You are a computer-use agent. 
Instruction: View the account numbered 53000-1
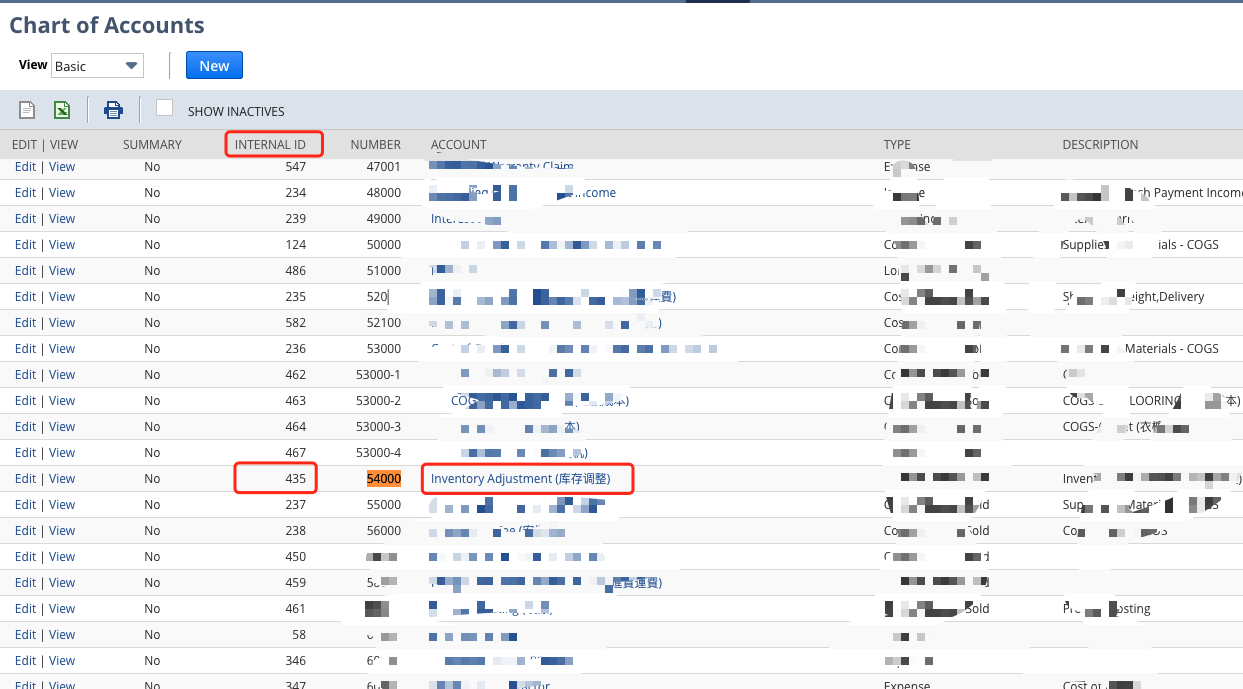[x=61, y=374]
